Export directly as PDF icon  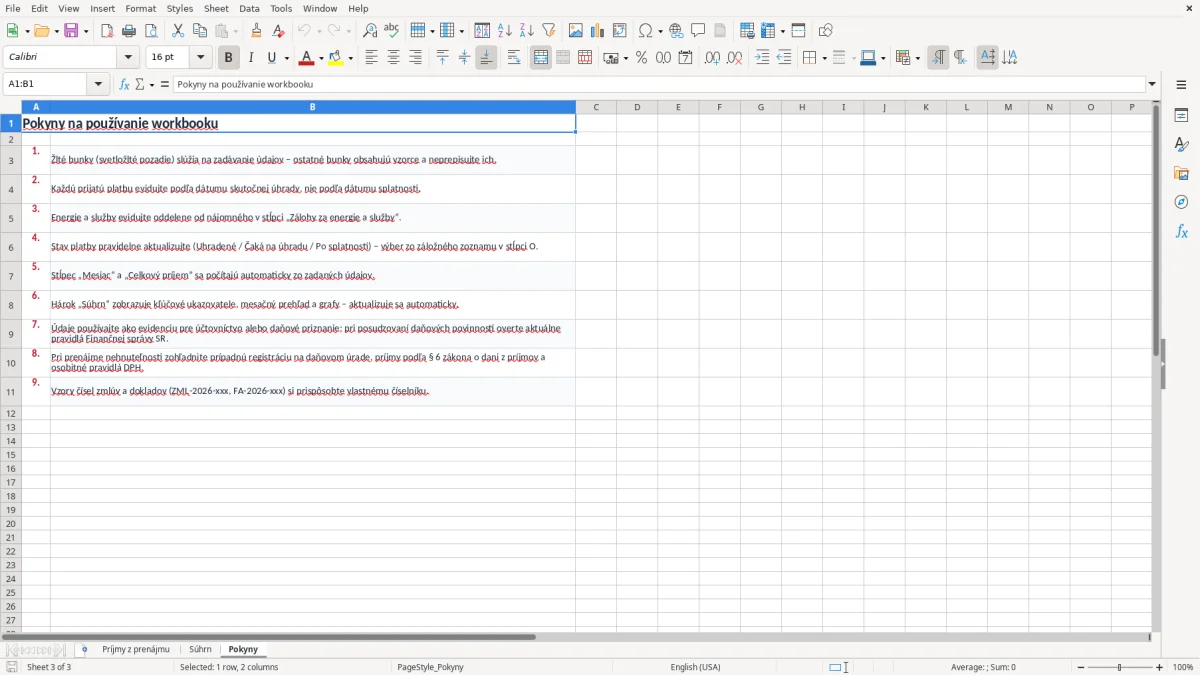tap(107, 31)
